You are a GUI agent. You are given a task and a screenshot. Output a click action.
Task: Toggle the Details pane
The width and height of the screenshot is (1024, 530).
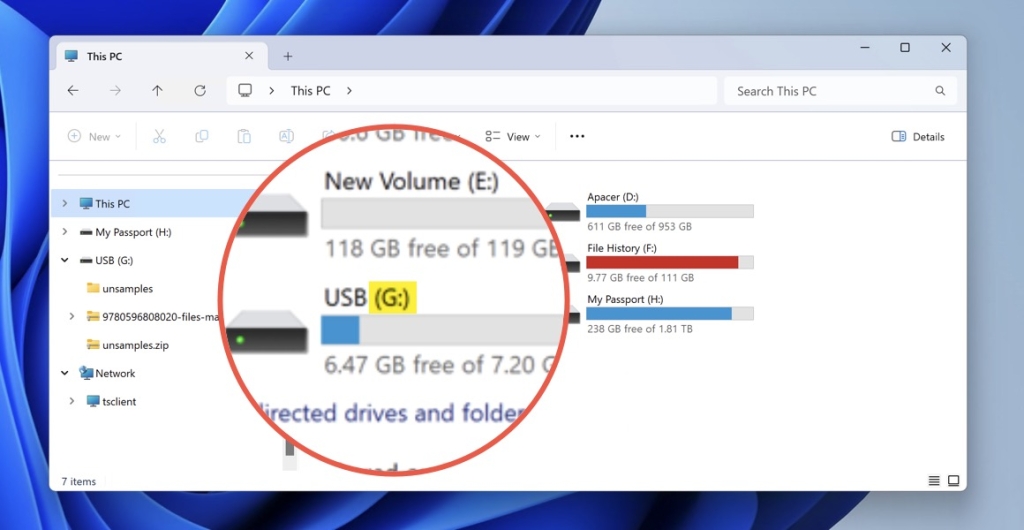(918, 136)
